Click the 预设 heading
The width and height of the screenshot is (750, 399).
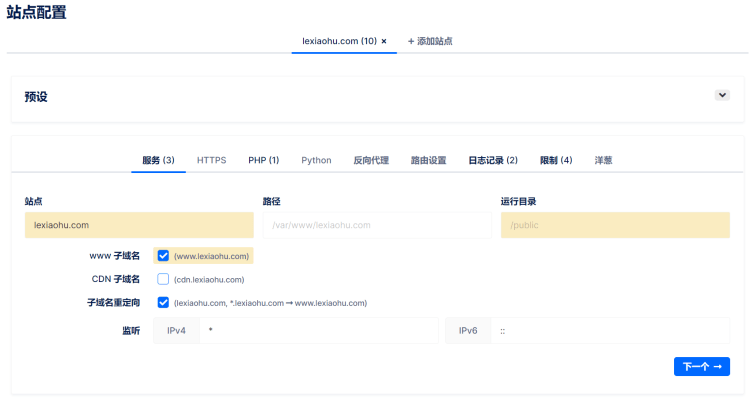[36, 97]
